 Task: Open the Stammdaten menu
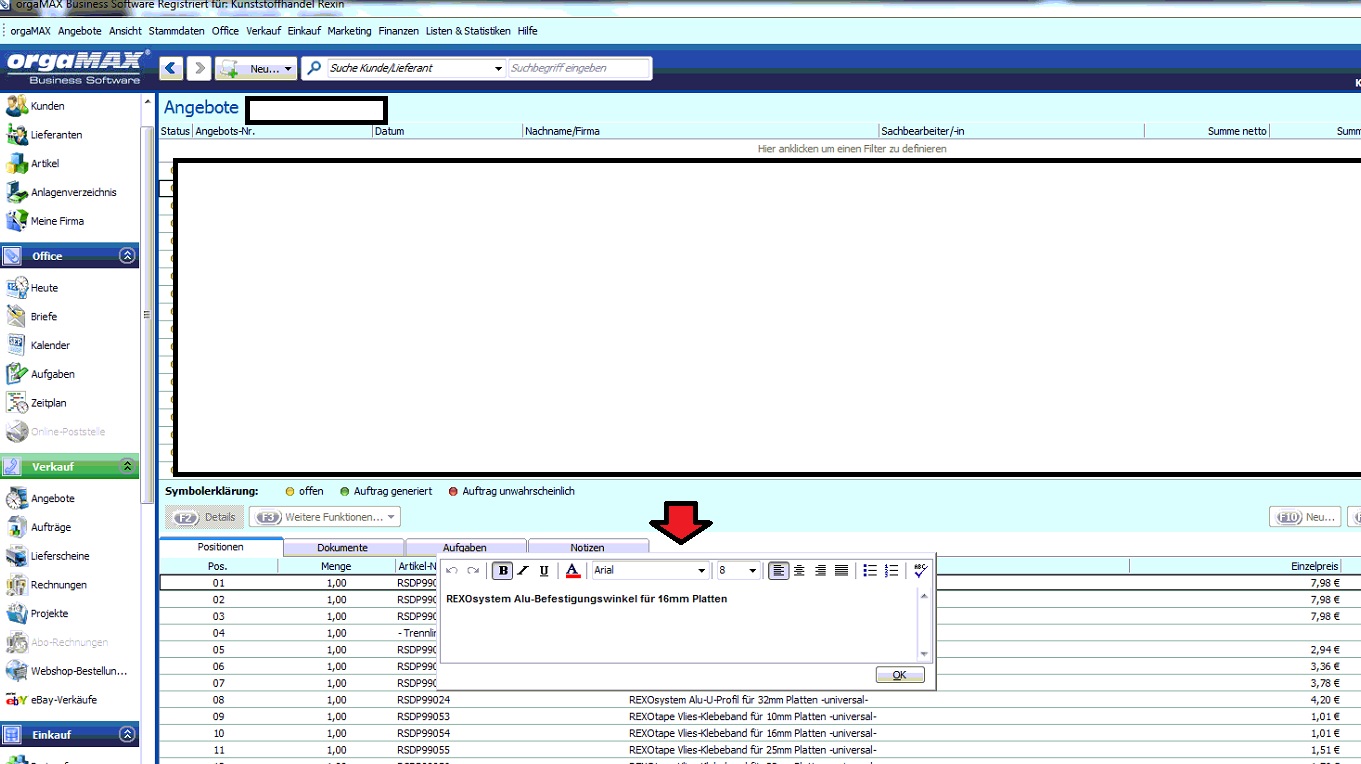176,31
